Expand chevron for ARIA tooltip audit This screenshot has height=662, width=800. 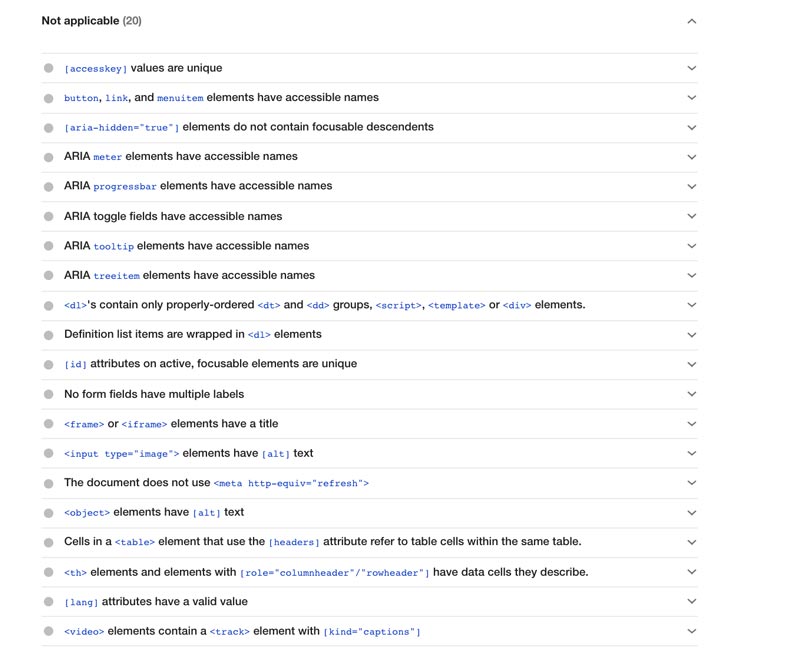click(x=691, y=246)
